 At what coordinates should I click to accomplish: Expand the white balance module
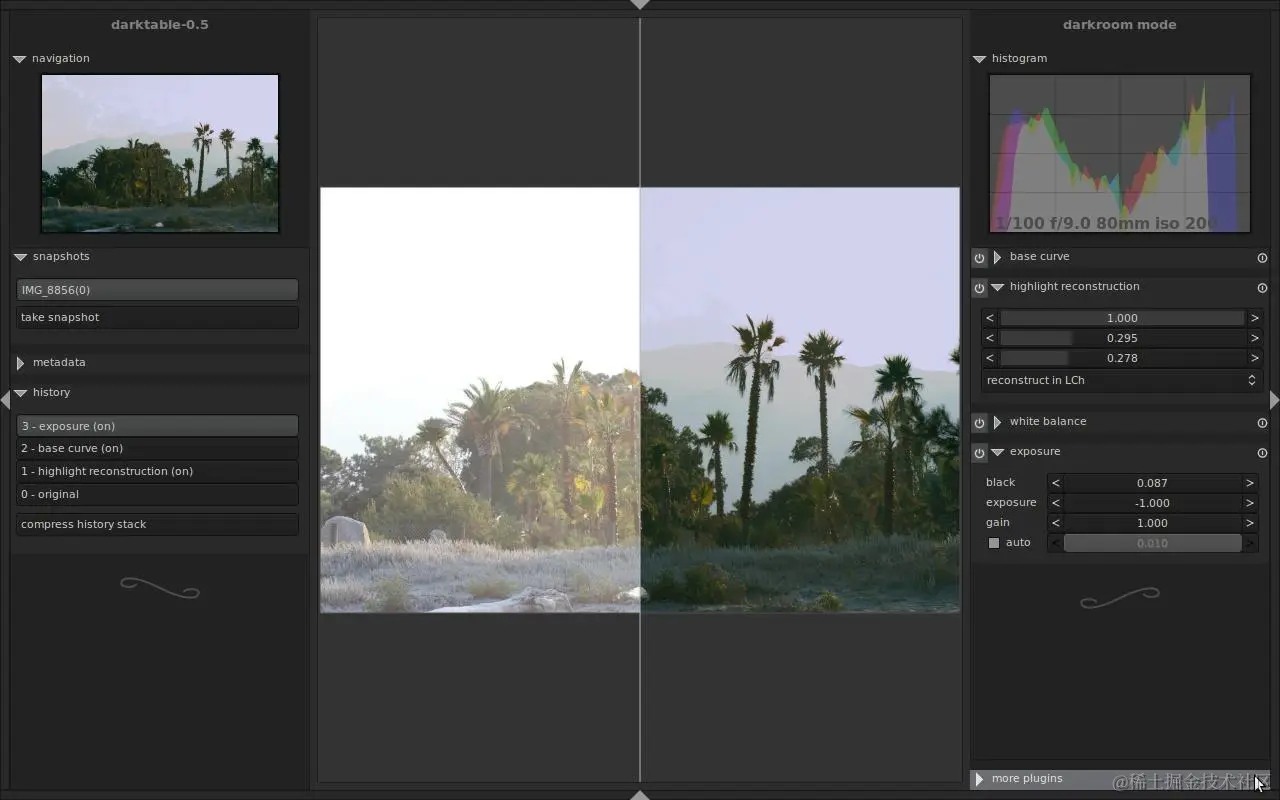click(x=997, y=422)
